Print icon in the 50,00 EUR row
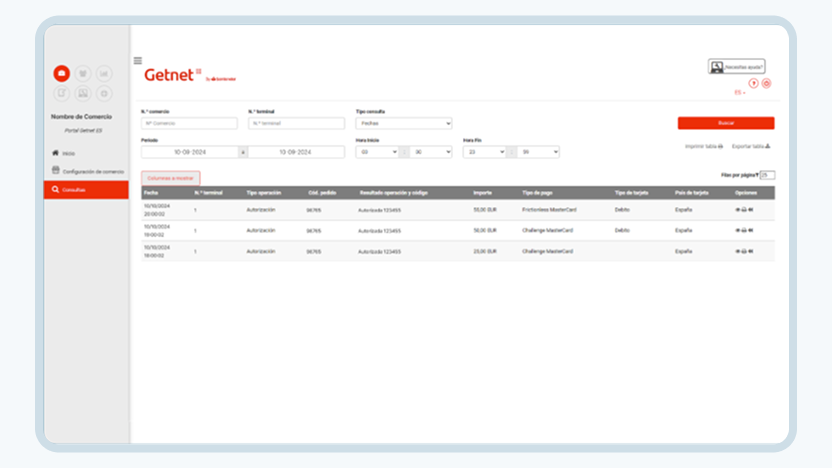Image resolution: width=832 pixels, height=468 pixels. coord(744,230)
